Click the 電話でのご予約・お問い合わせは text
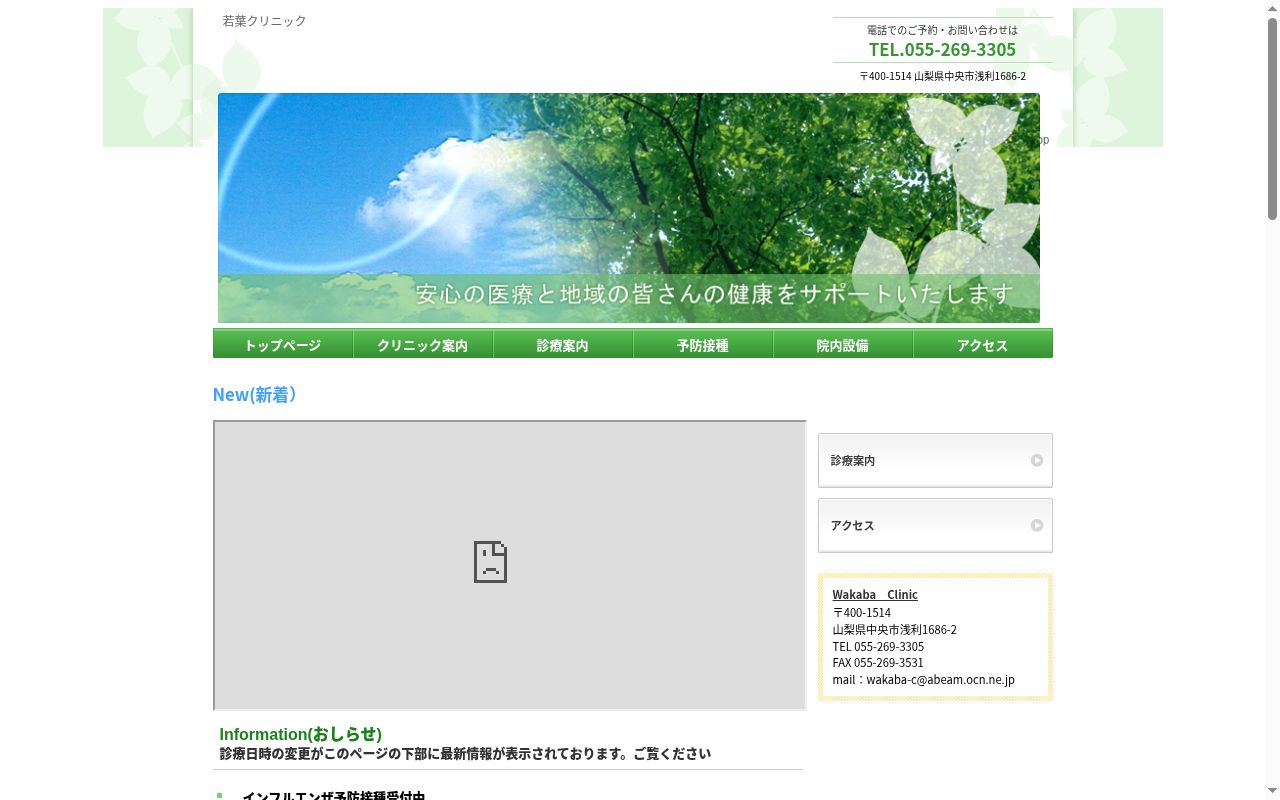The height and width of the screenshot is (800, 1280). pyautogui.click(x=942, y=30)
